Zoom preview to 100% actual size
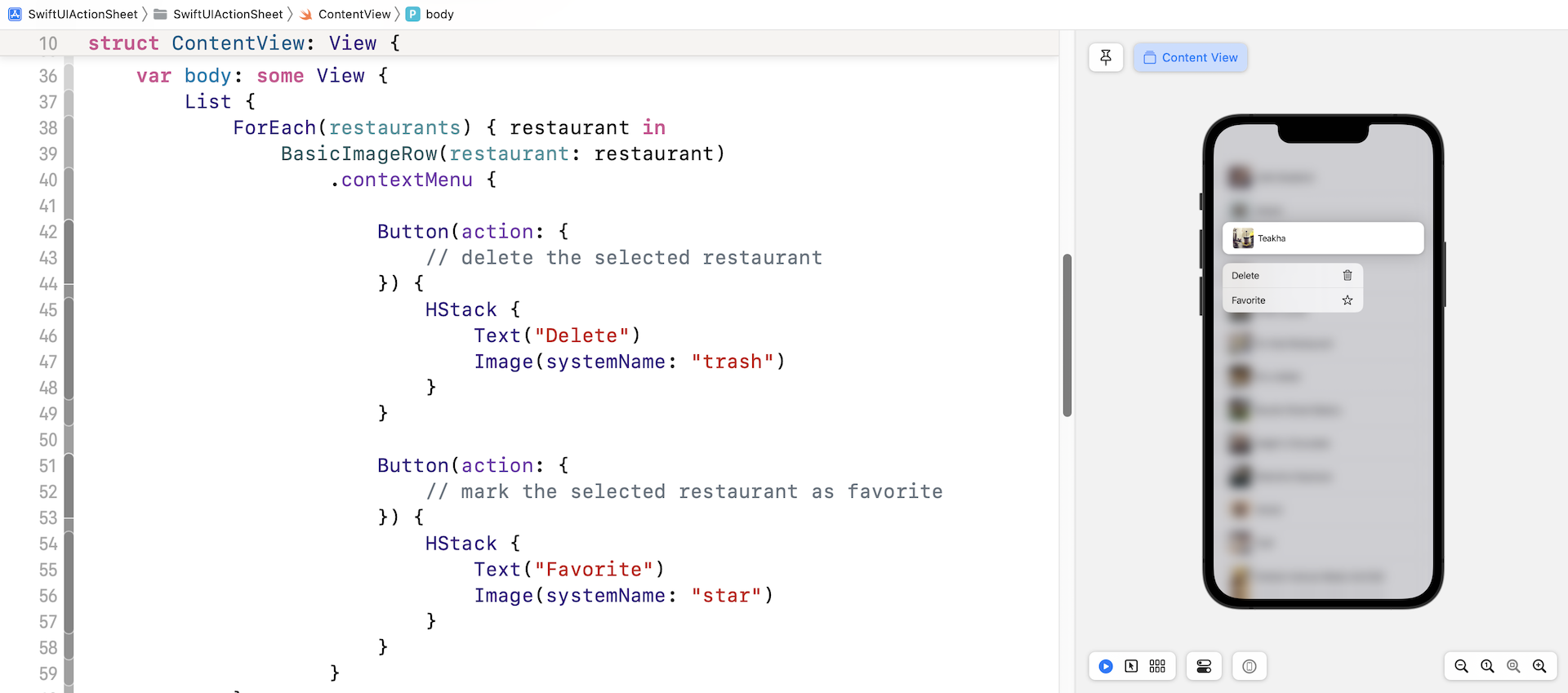1568x693 pixels. 1487,666
